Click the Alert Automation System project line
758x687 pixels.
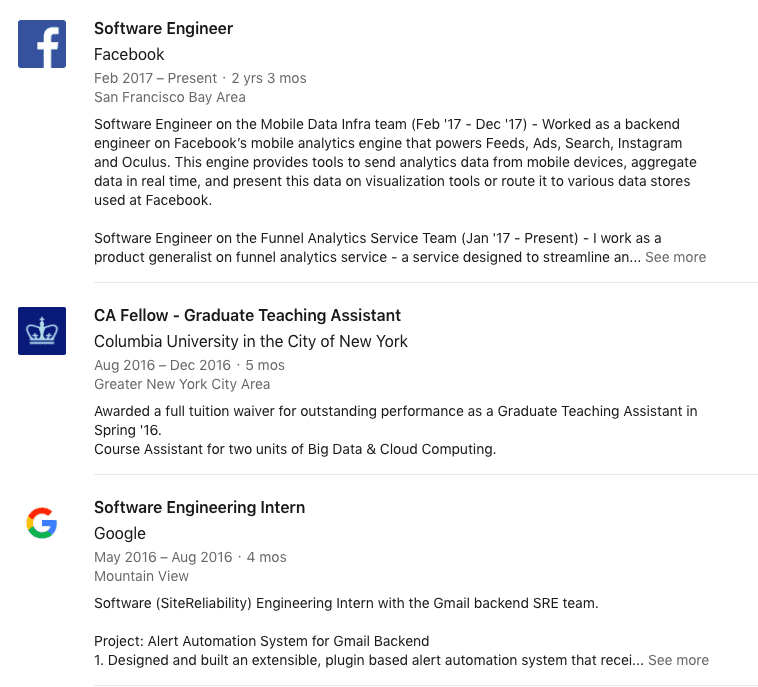pyautogui.click(x=262, y=642)
